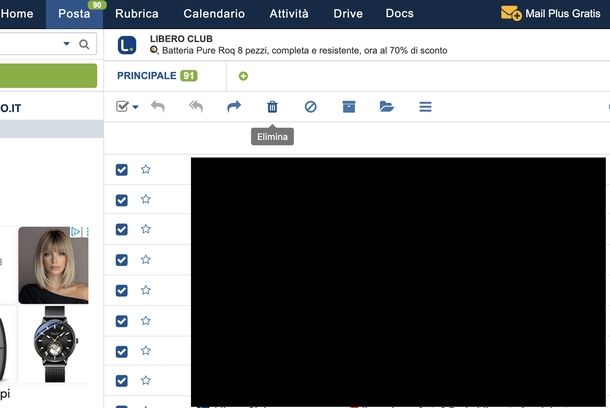This screenshot has height=408, width=610.
Task: Star the fourth email in list
Action: click(145, 259)
